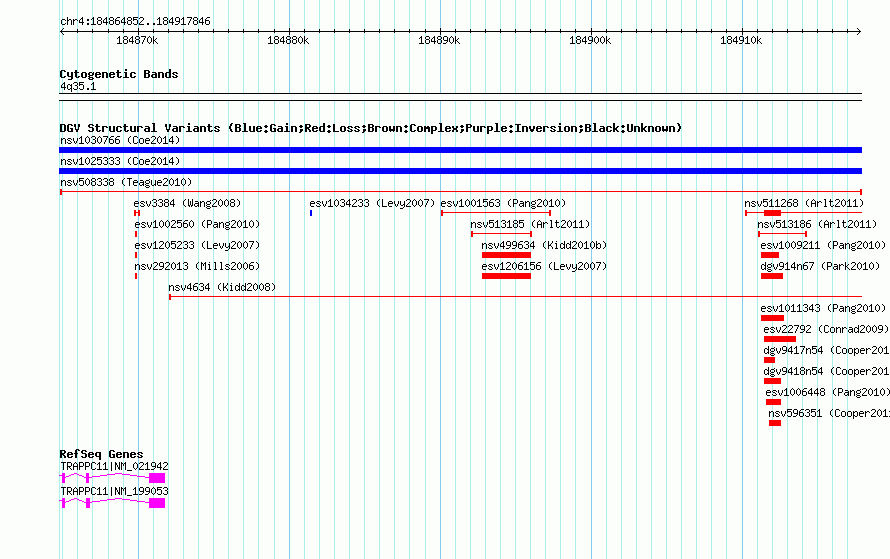
Task: Open TRAPPC11|NM_021942 gene label
Action: 114,466
